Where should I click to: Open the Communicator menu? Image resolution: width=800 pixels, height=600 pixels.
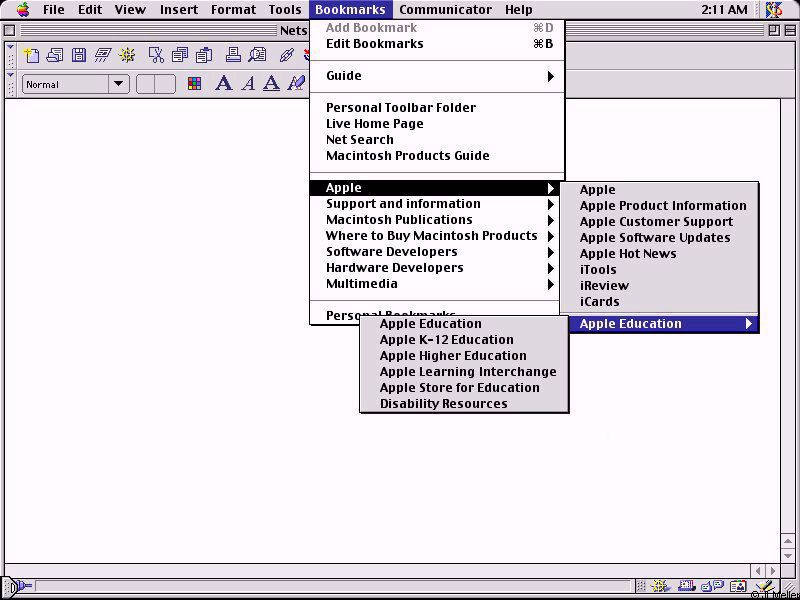pyautogui.click(x=445, y=10)
